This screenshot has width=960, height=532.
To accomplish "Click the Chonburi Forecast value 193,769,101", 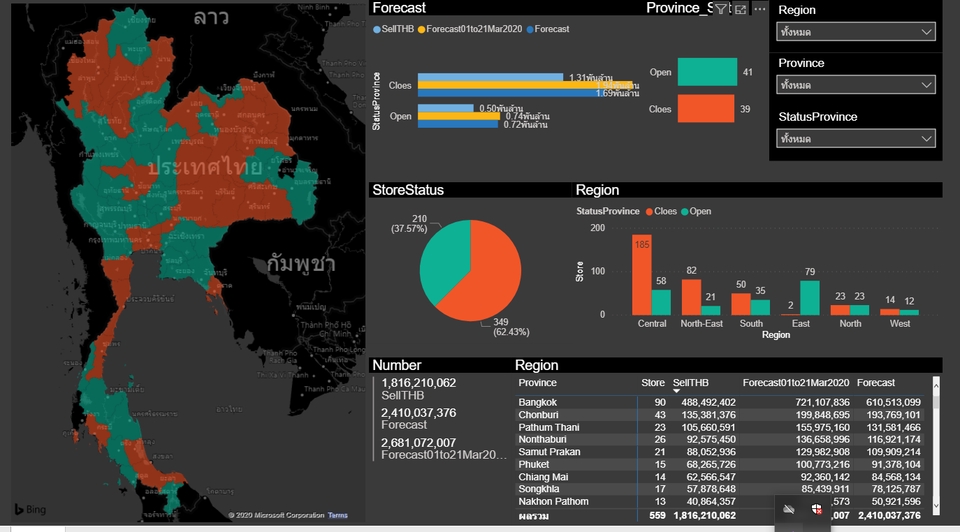I will 893,414.
